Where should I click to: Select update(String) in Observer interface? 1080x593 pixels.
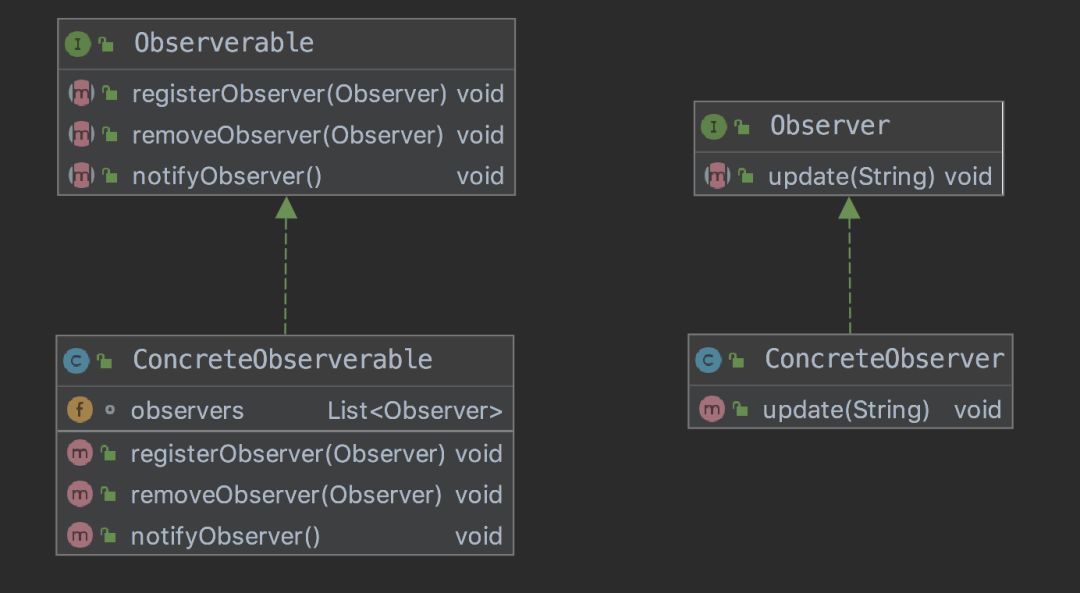(x=849, y=176)
